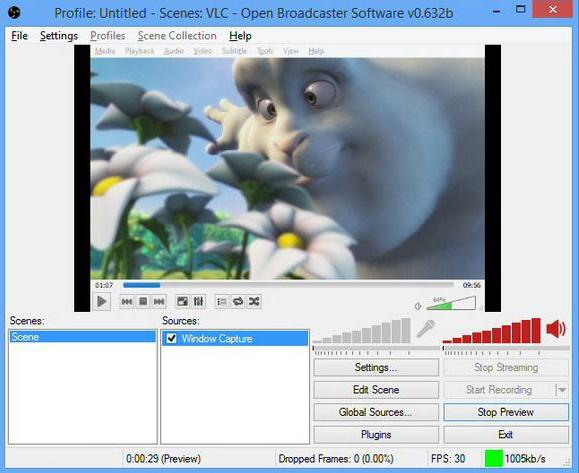Open VLC extended settings equalizer icon

[x=198, y=302]
